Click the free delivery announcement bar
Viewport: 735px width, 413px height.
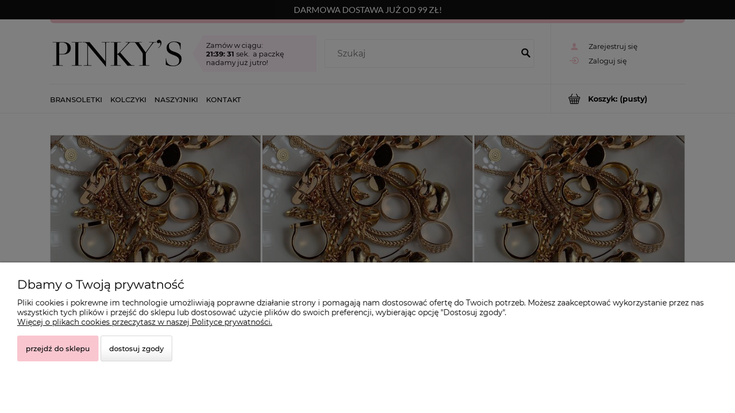click(x=367, y=10)
